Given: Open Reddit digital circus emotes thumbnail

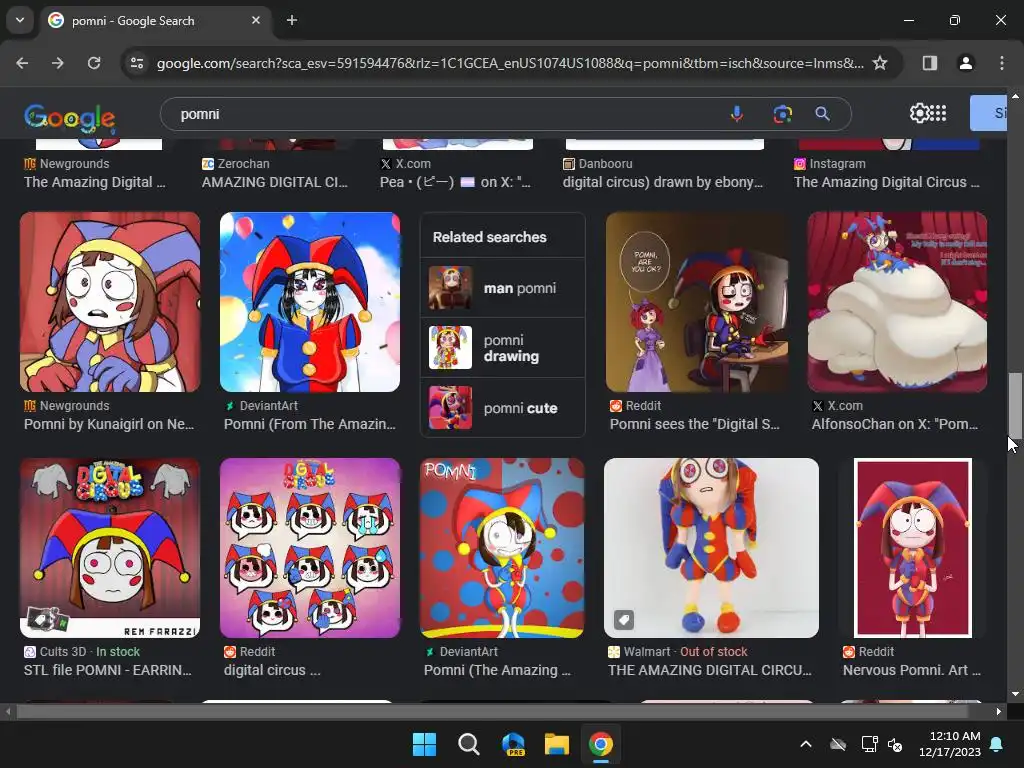Looking at the screenshot, I should pos(310,548).
